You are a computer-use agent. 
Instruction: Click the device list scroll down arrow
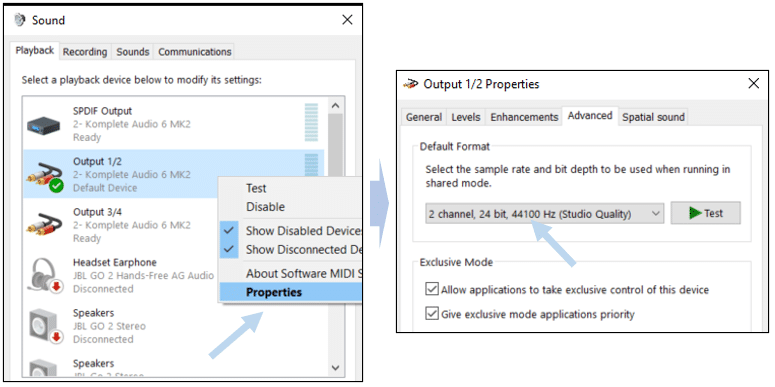335,368
